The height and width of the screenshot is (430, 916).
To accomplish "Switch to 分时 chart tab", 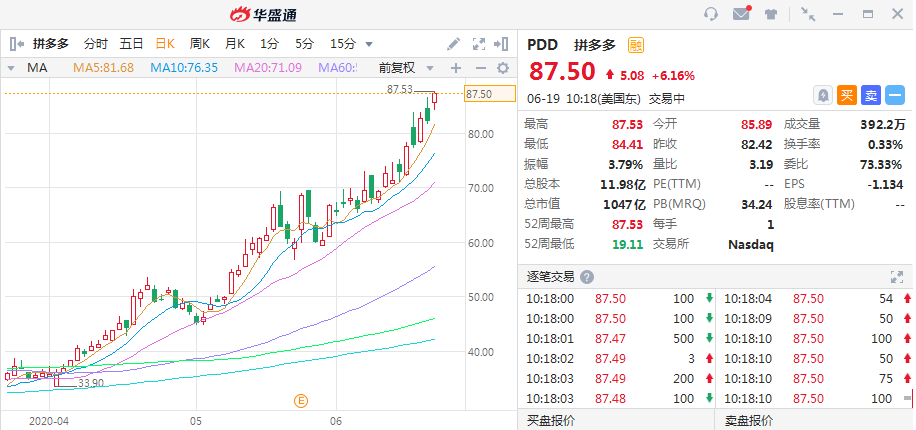I will pyautogui.click(x=96, y=44).
